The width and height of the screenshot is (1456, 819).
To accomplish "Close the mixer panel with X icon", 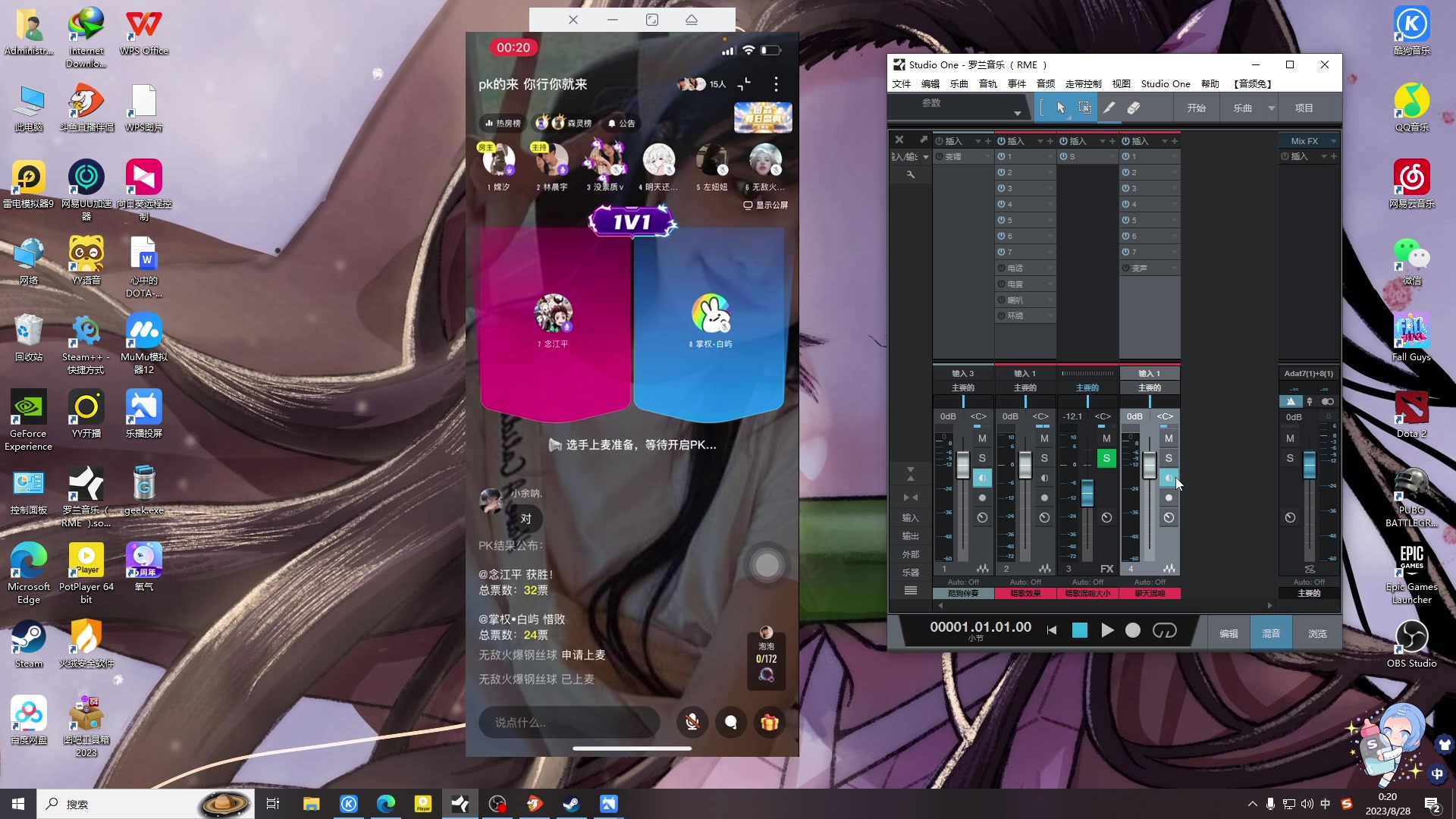I will tap(899, 140).
